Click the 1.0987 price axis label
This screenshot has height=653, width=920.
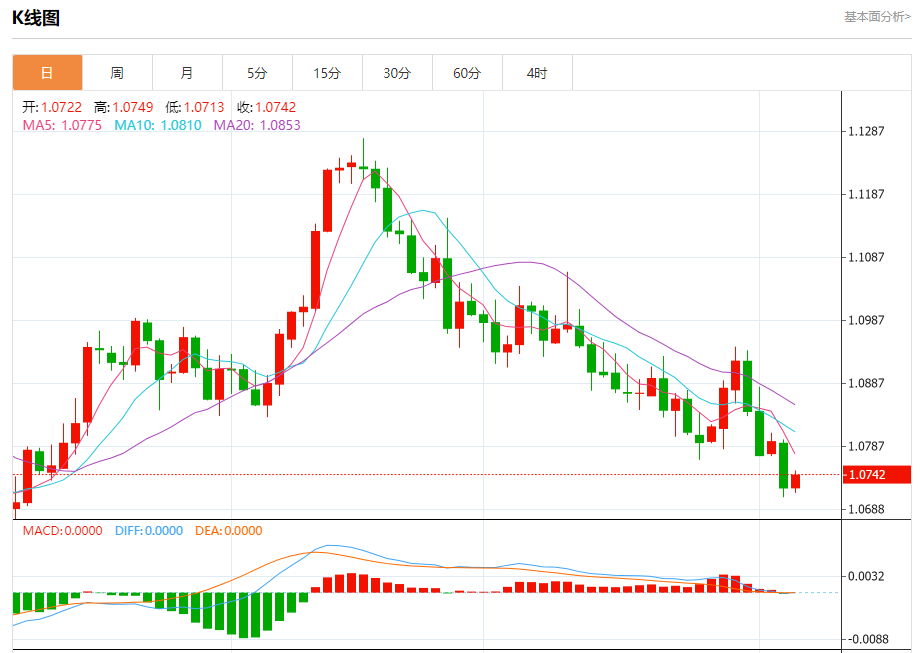pyautogui.click(x=866, y=320)
